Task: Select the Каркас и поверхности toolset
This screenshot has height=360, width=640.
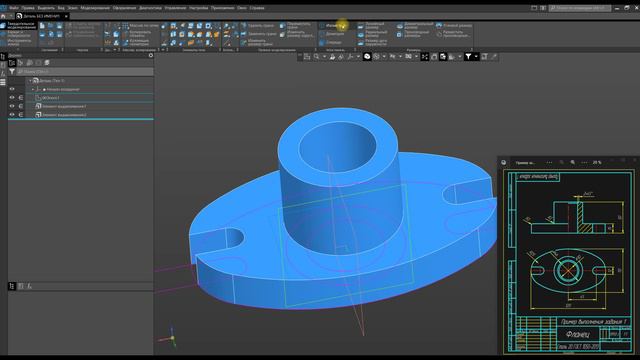Action: point(16,33)
